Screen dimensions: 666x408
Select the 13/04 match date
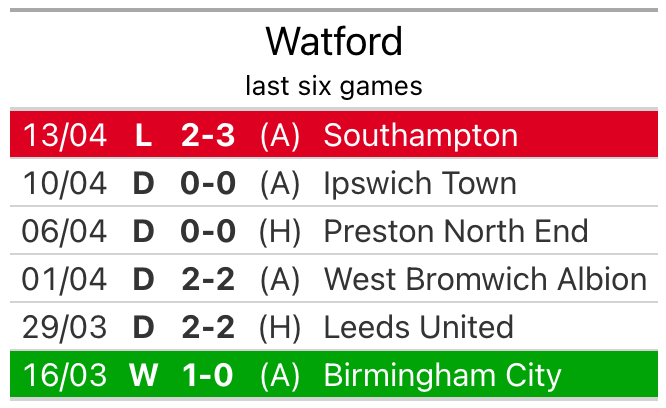pyautogui.click(x=65, y=136)
